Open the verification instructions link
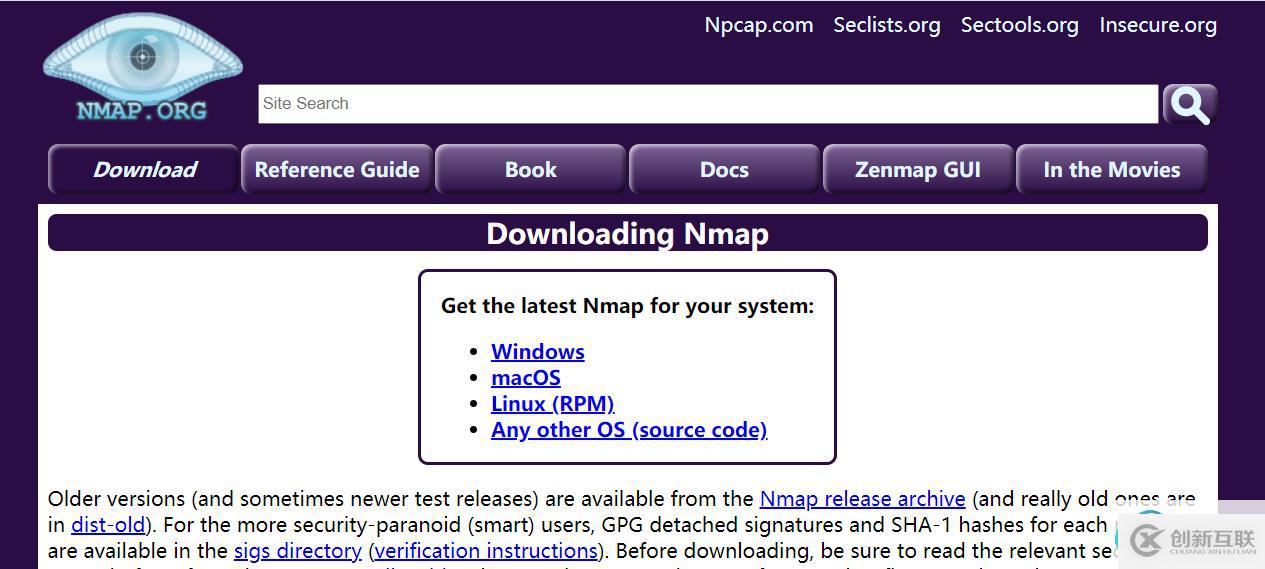Image resolution: width=1265 pixels, height=569 pixels. click(x=486, y=551)
